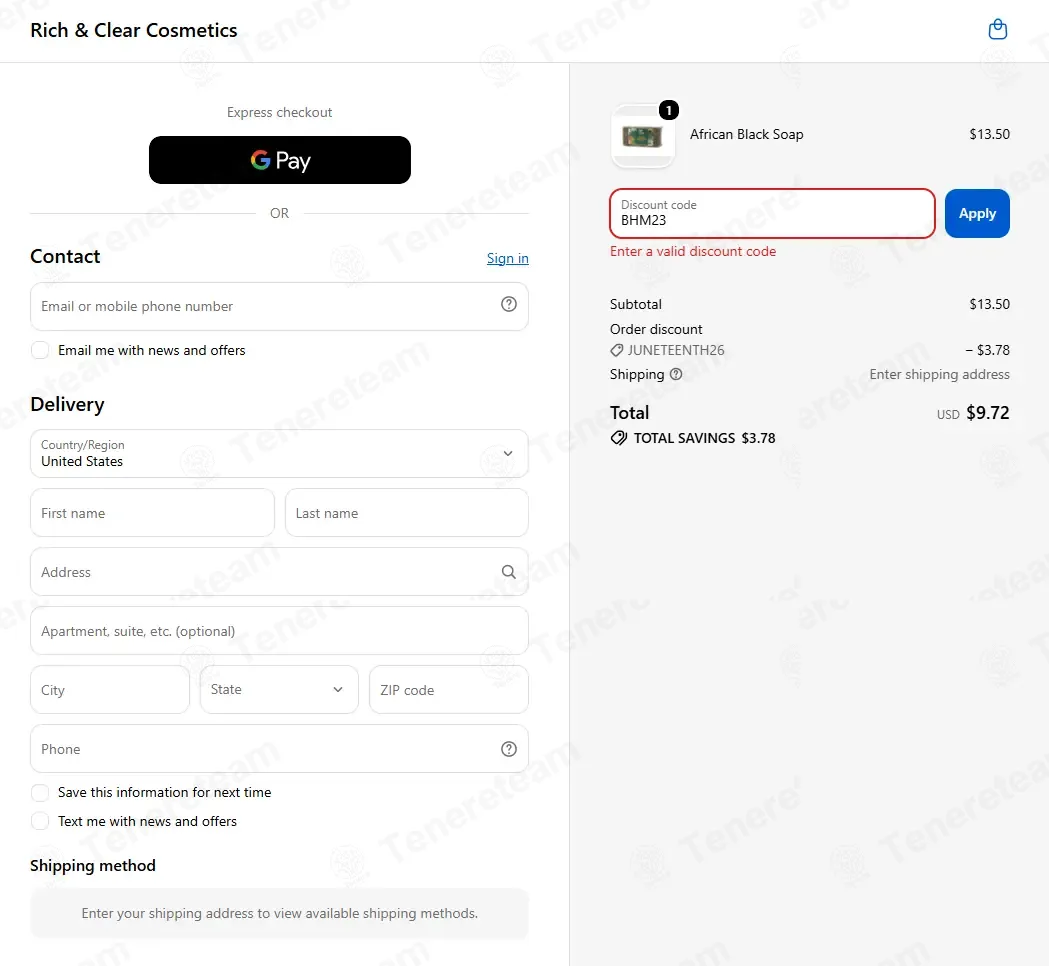Click the Subtotal label
1049x966 pixels.
point(636,304)
